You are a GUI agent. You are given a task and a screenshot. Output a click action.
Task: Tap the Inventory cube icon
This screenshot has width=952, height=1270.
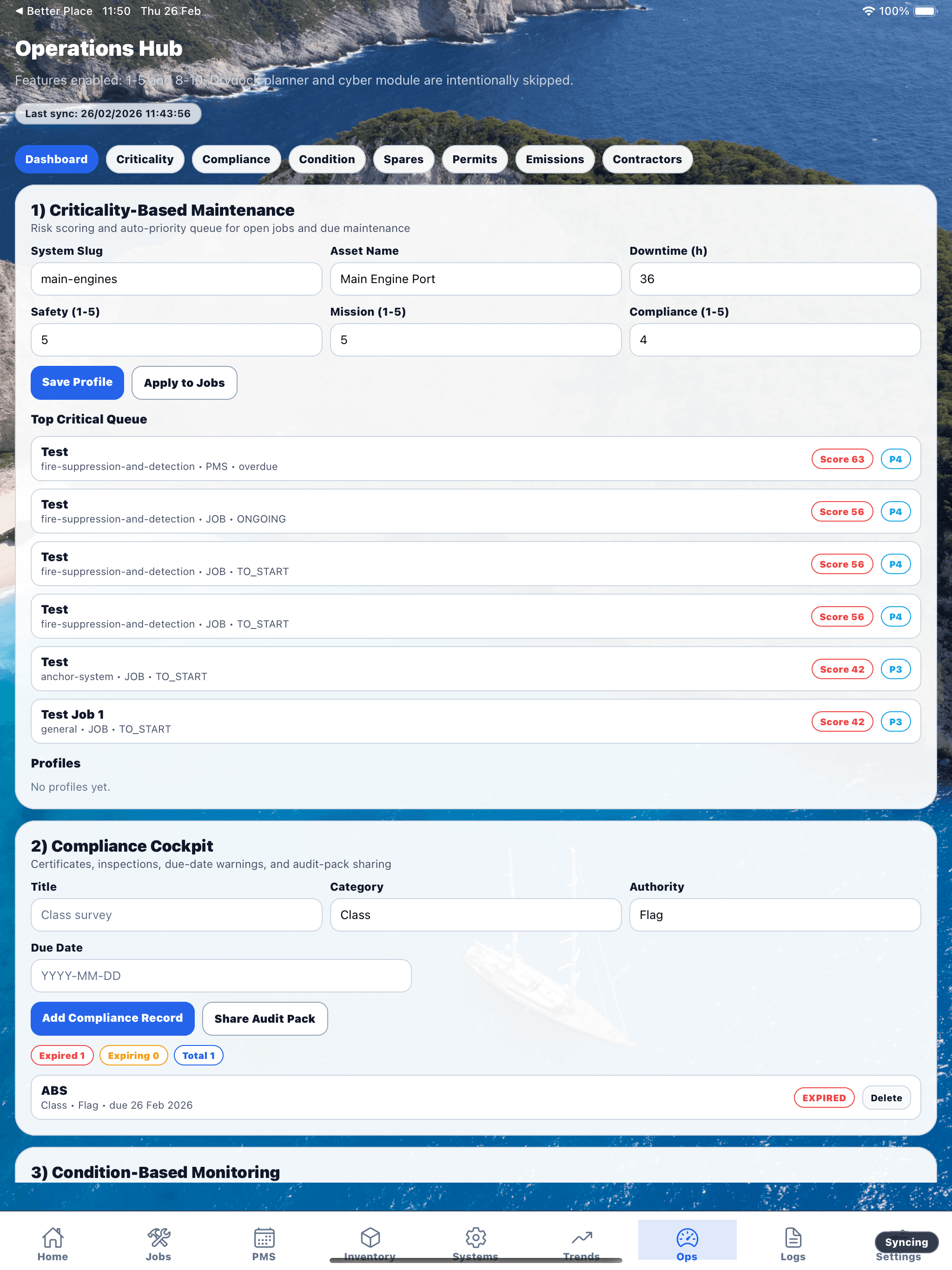[370, 1240]
